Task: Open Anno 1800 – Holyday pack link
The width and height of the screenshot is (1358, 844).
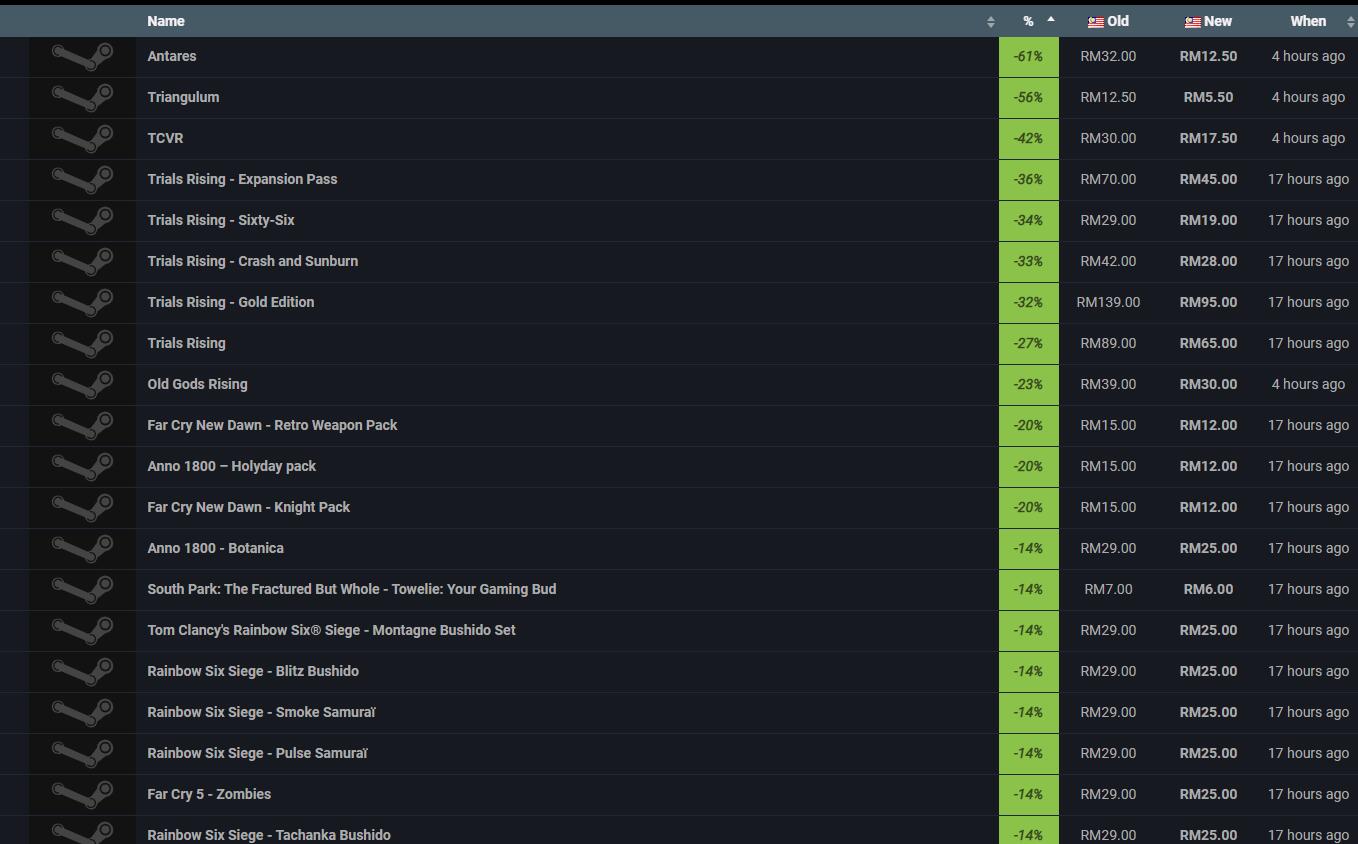Action: pyautogui.click(x=232, y=466)
